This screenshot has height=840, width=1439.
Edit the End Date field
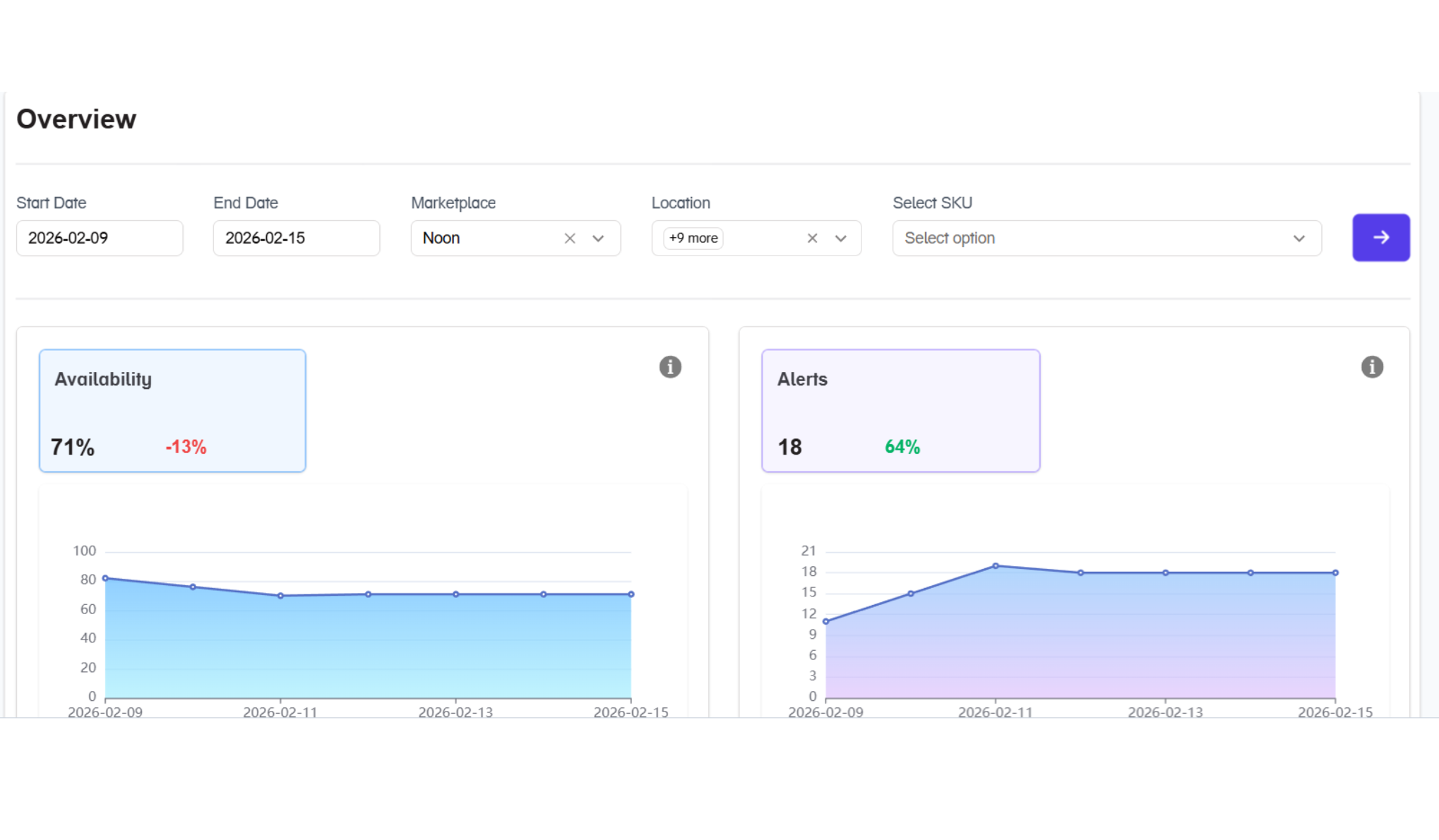297,239
